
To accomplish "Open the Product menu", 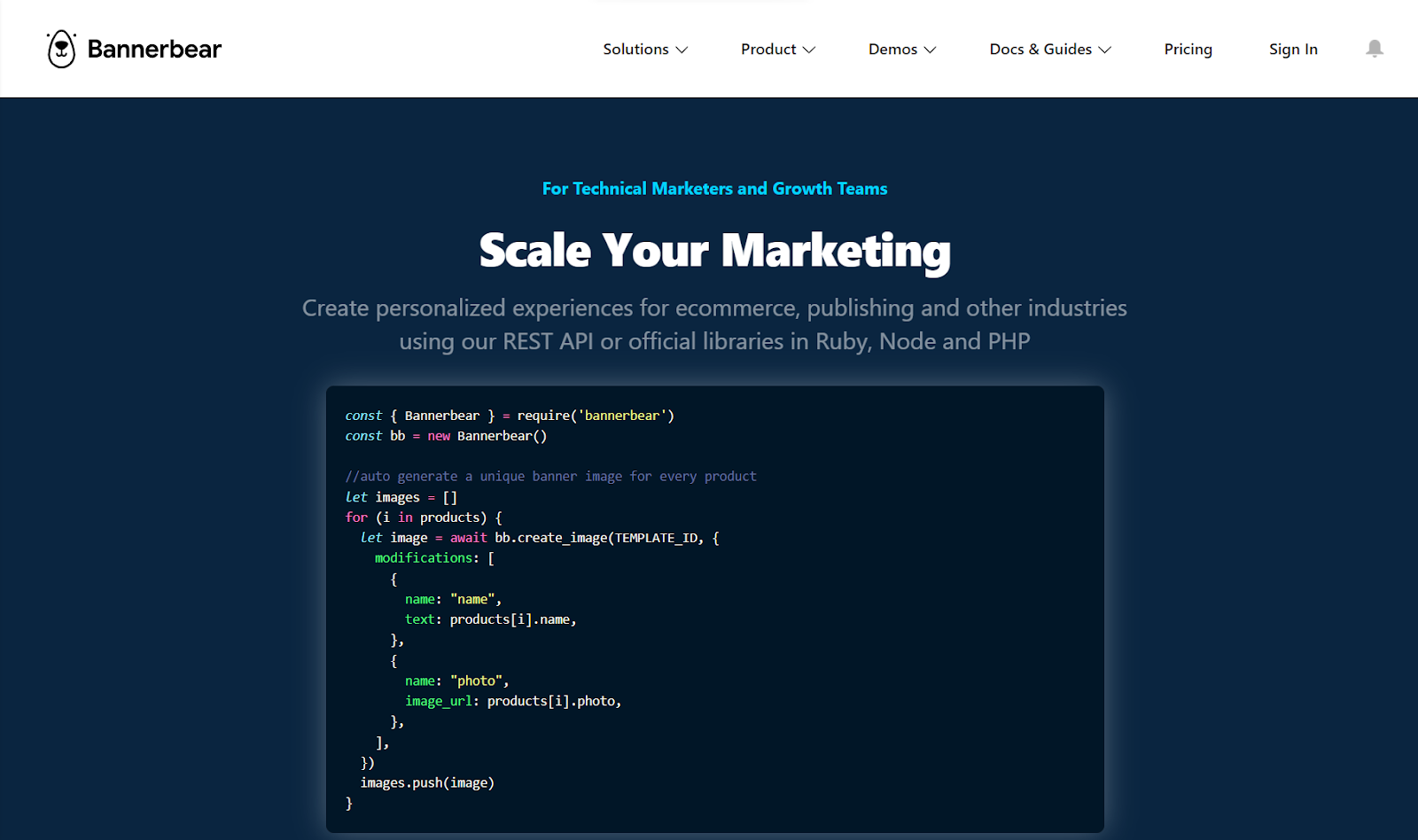I will click(x=778, y=50).
